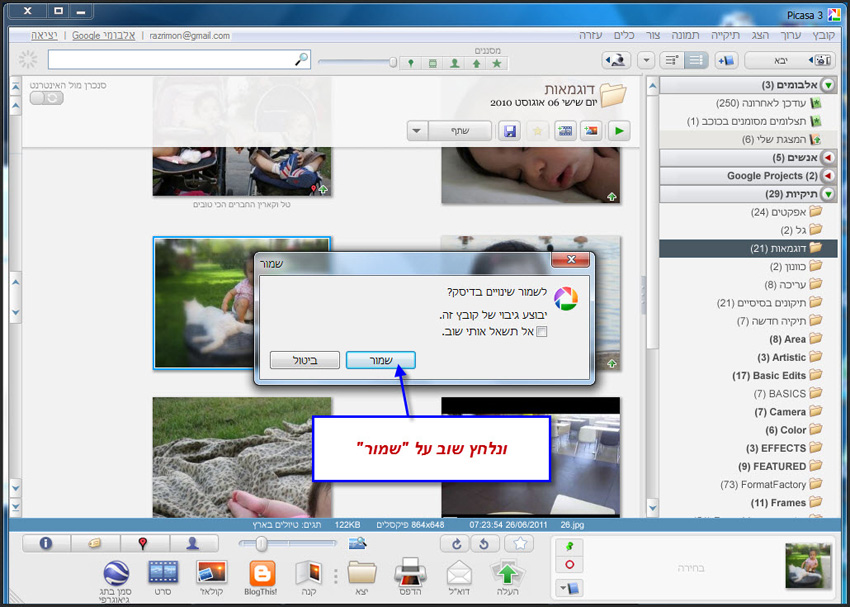The width and height of the screenshot is (850, 607).
Task: Click the tags panel icon at the bottom left
Action: [95, 544]
